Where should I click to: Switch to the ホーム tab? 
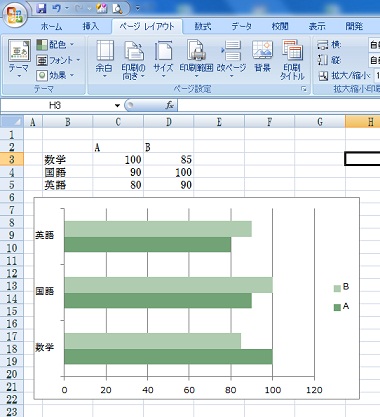pyautogui.click(x=51, y=26)
